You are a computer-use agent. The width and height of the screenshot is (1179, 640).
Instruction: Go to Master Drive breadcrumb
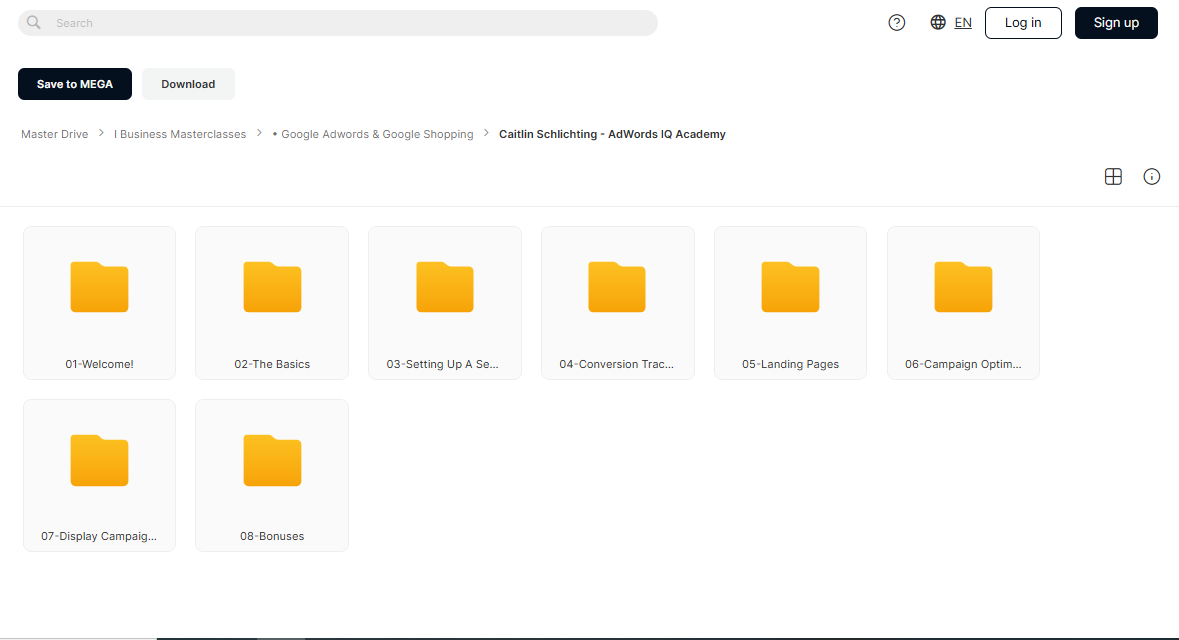[54, 134]
